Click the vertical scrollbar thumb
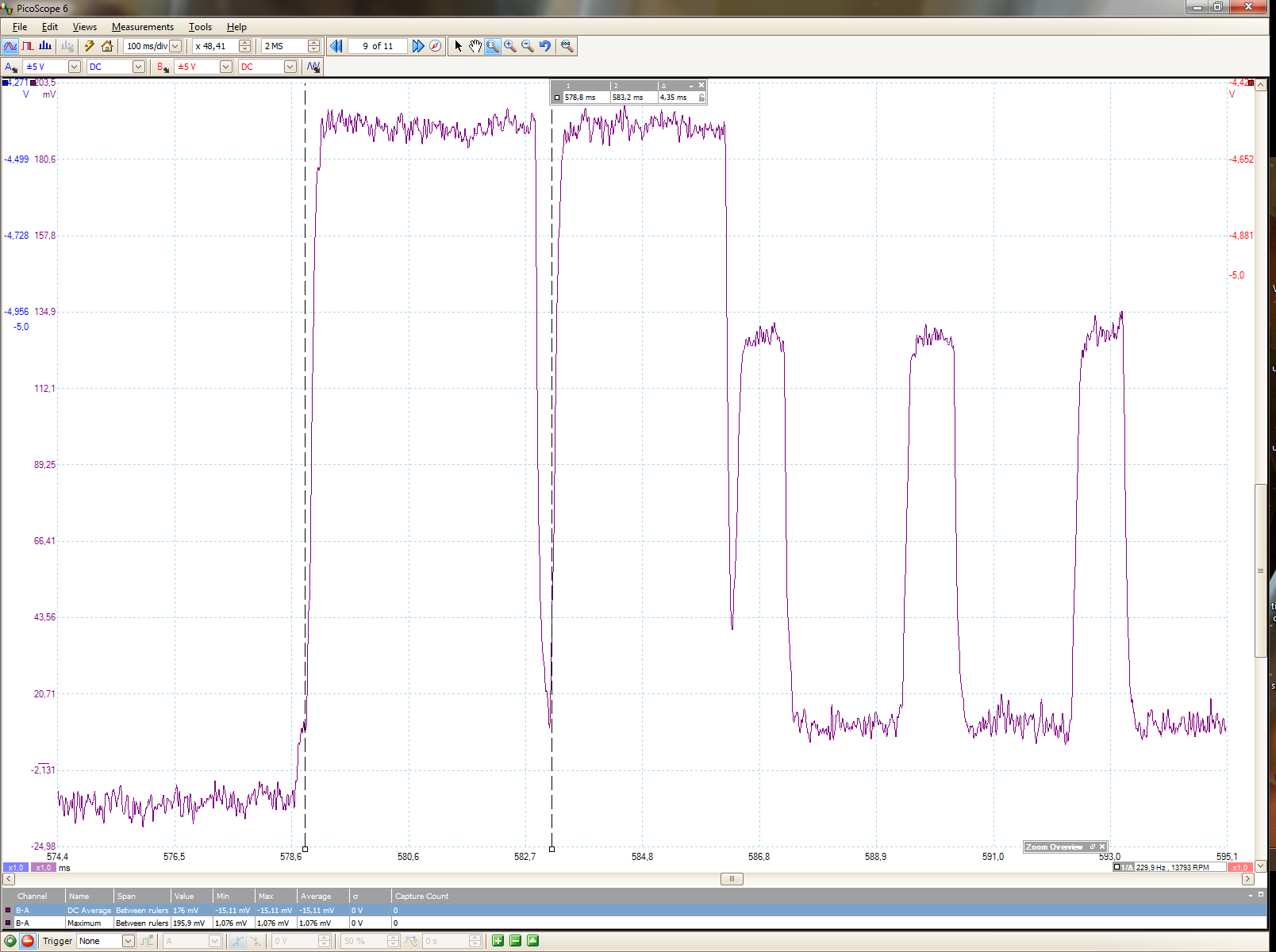This screenshot has height=952, width=1276. (1260, 570)
